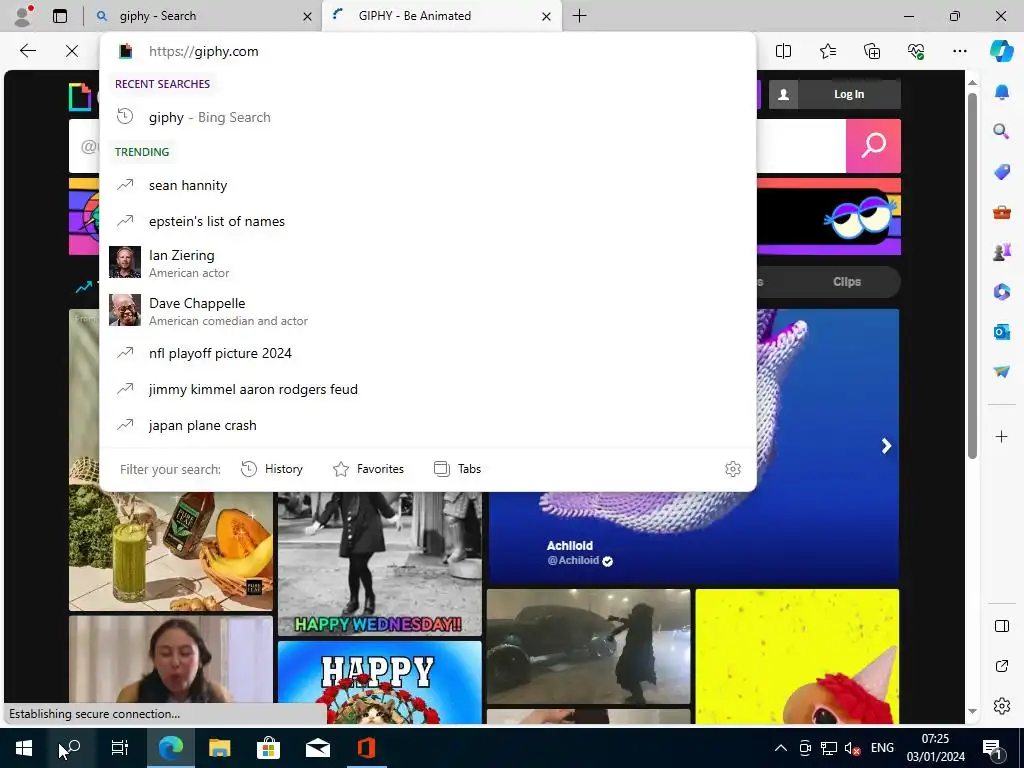Image resolution: width=1024 pixels, height=768 pixels.
Task: Open the sidebar Drop paper plane icon
Action: coord(1001,372)
